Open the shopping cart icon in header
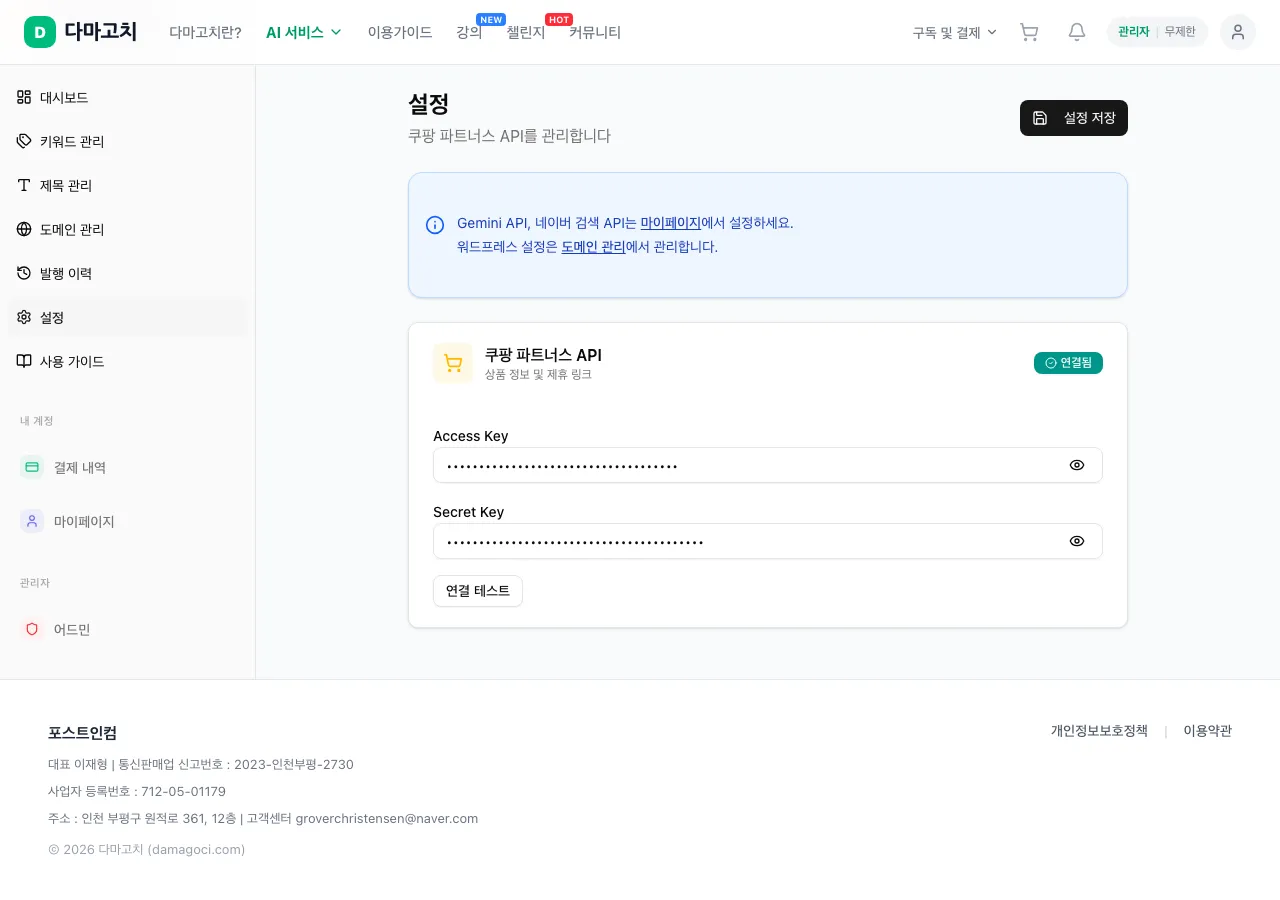 point(1029,32)
